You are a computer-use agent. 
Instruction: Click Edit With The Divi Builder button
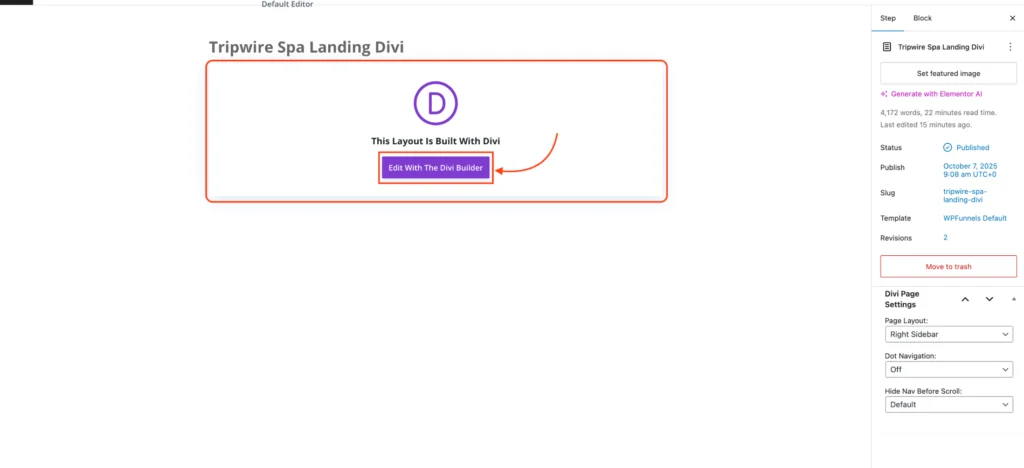pyautogui.click(x=436, y=168)
